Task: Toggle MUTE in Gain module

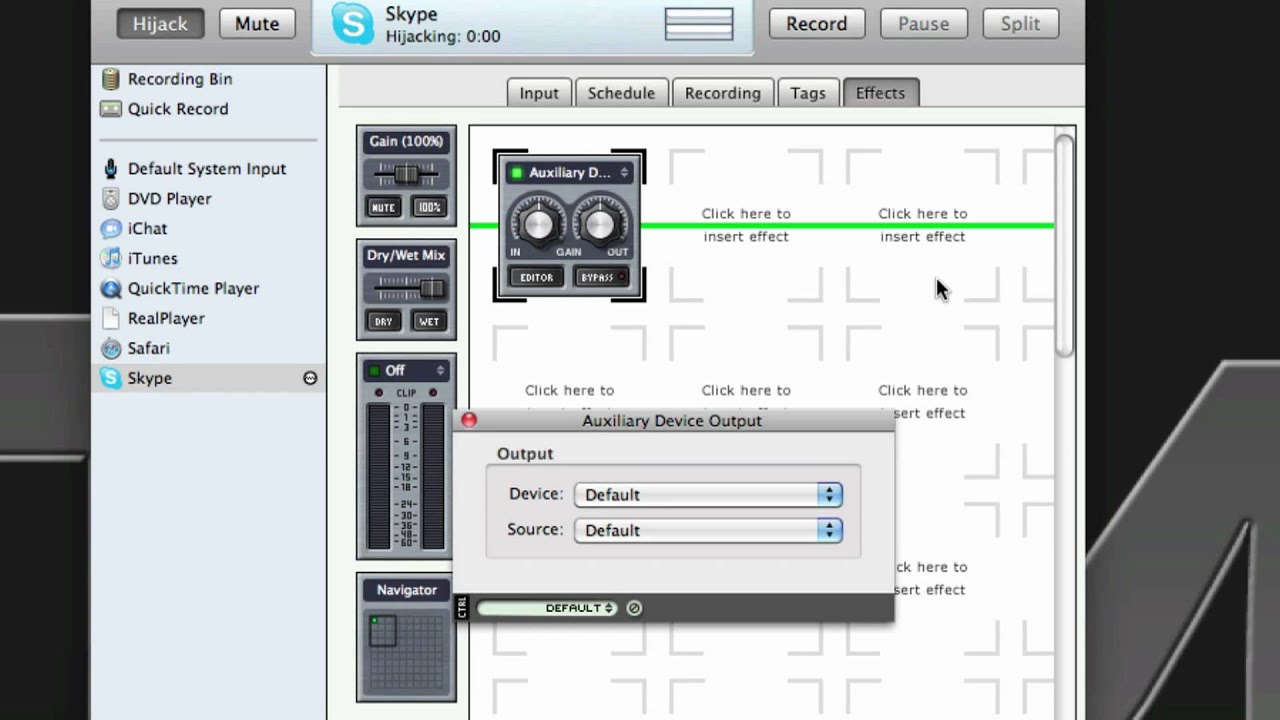Action: [x=383, y=208]
